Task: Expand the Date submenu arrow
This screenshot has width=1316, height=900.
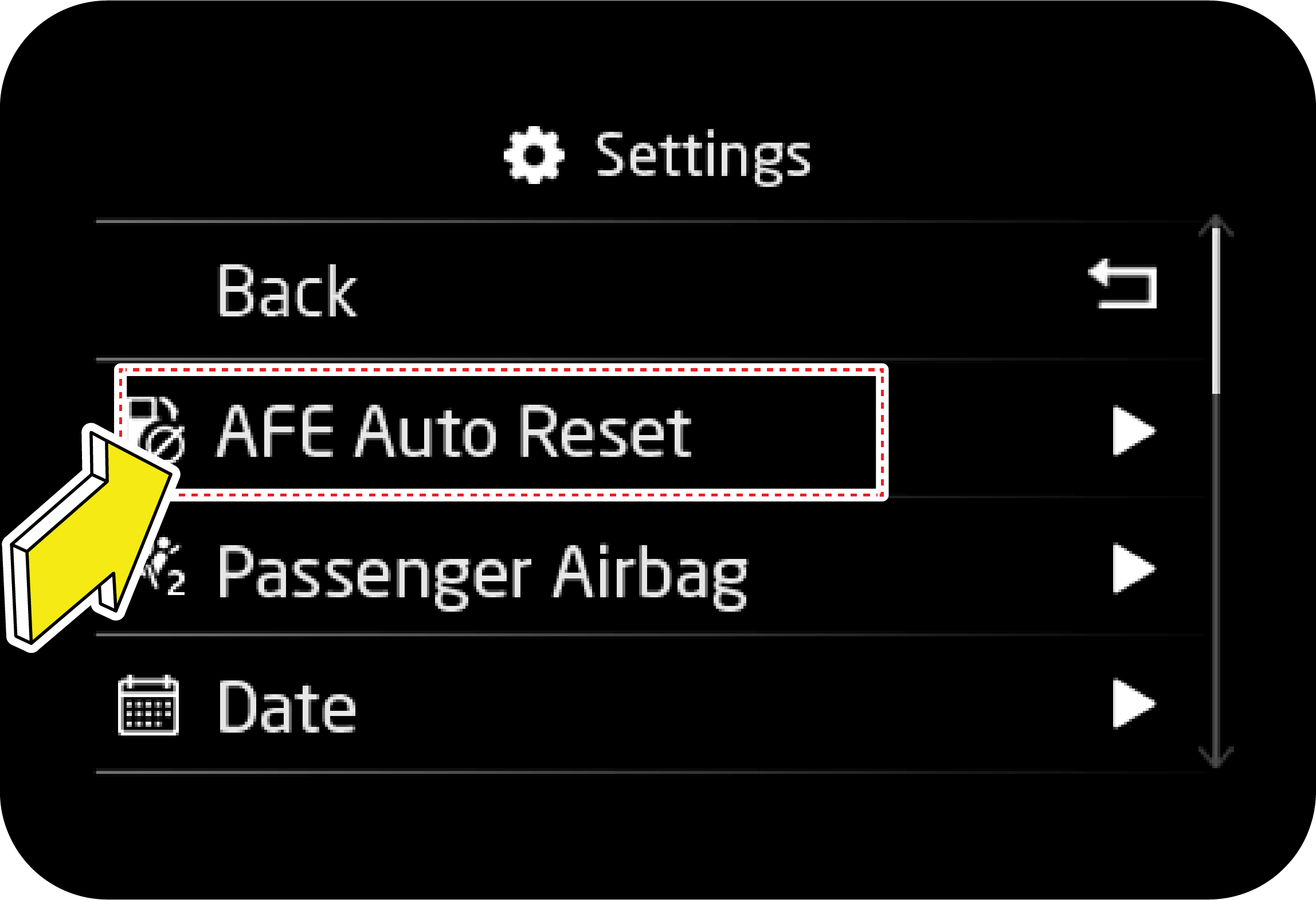Action: click(1133, 704)
